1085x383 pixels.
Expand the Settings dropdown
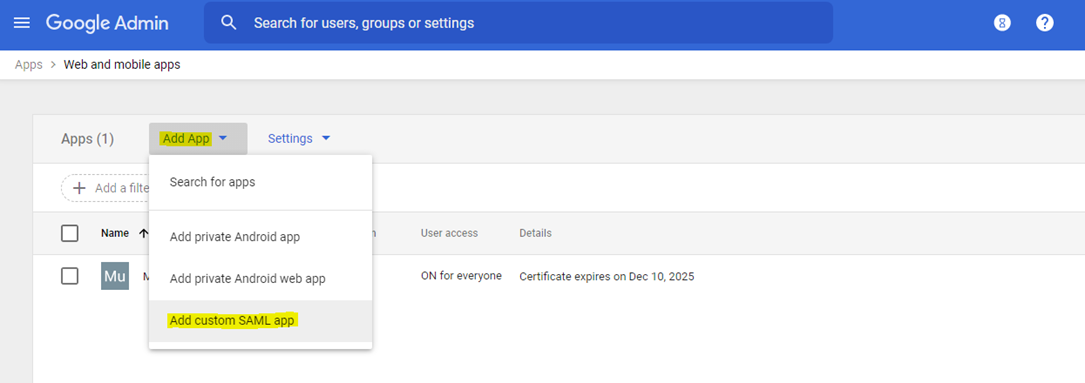(299, 139)
